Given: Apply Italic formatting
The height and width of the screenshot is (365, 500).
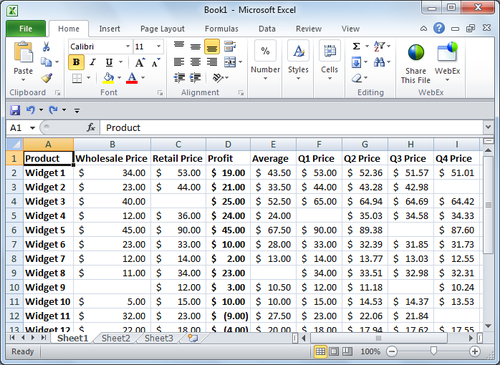Looking at the screenshot, I should click(93, 62).
